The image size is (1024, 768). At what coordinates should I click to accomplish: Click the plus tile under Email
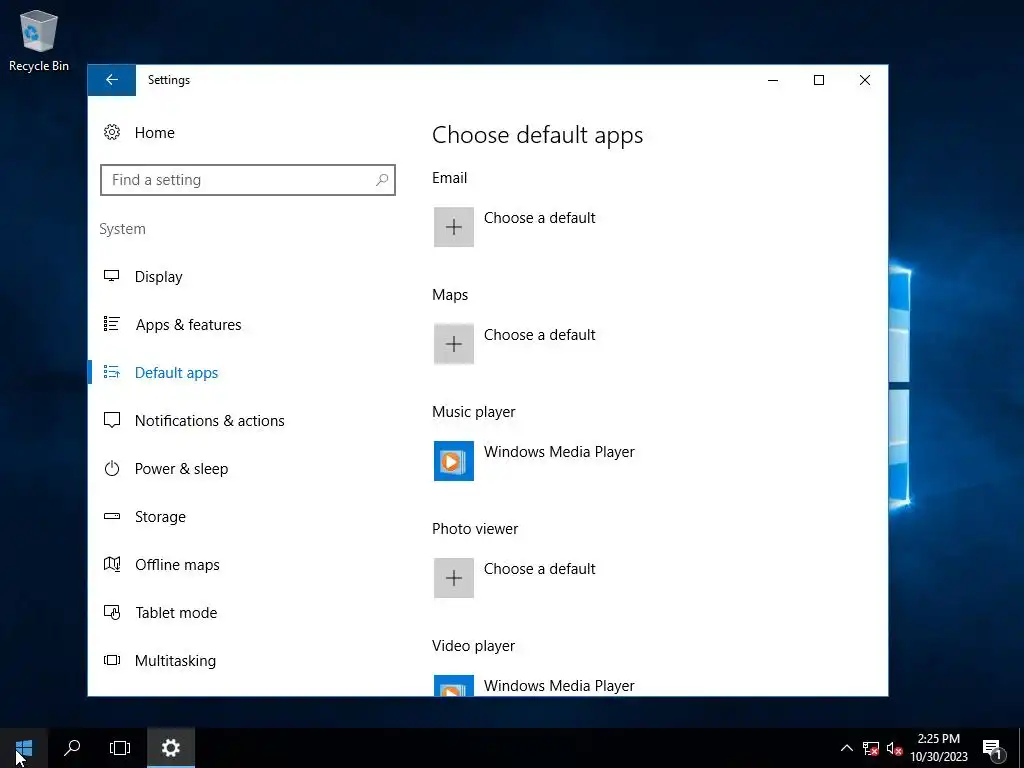[x=454, y=227]
